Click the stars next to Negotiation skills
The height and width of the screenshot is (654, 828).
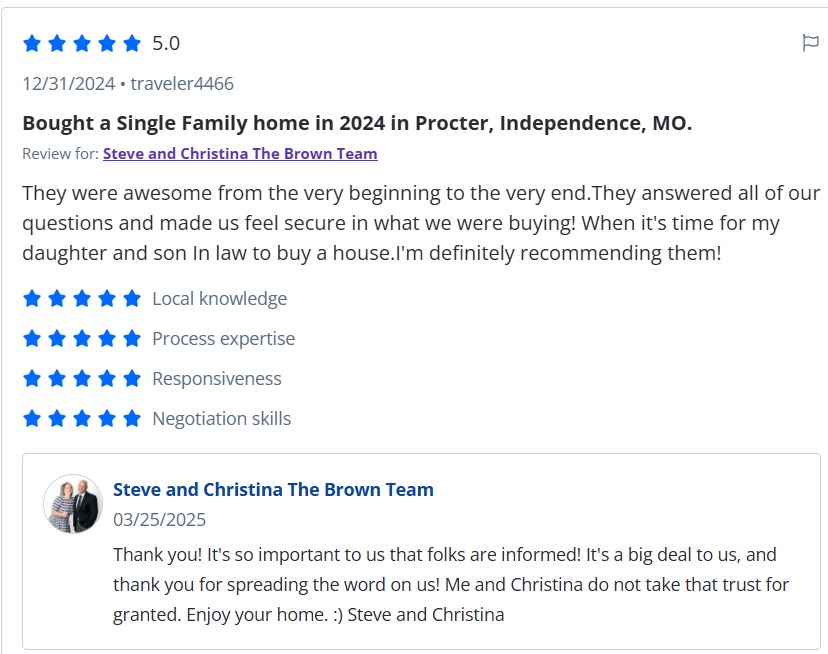pos(82,418)
